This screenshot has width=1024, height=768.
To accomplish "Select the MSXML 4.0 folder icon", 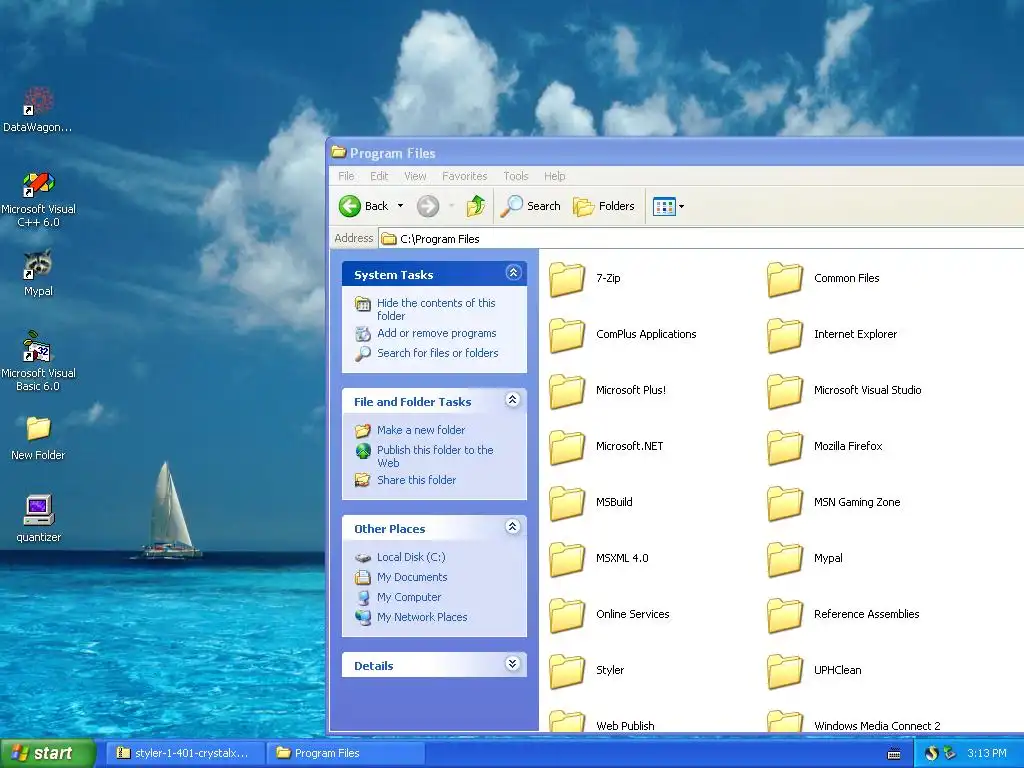I will coord(567,560).
